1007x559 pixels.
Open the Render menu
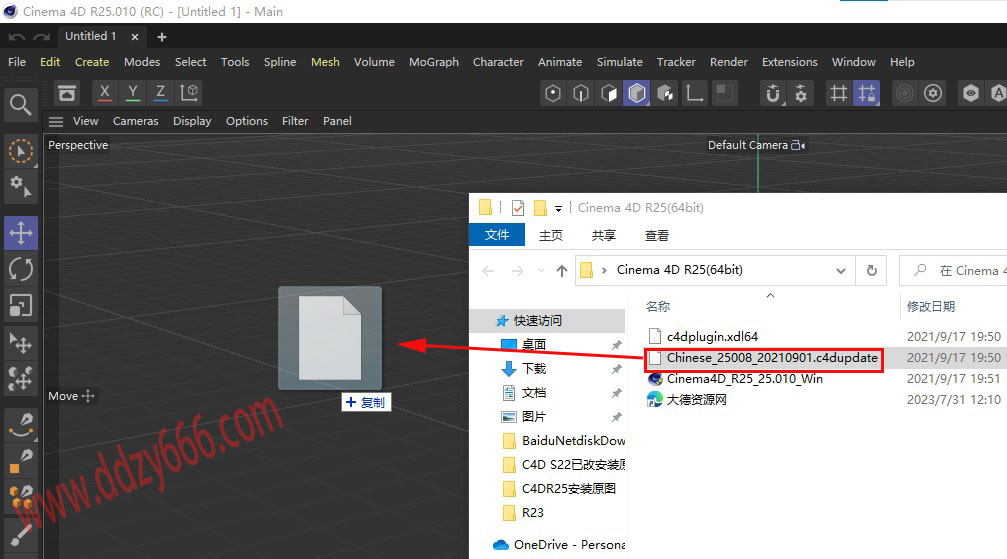coord(728,62)
